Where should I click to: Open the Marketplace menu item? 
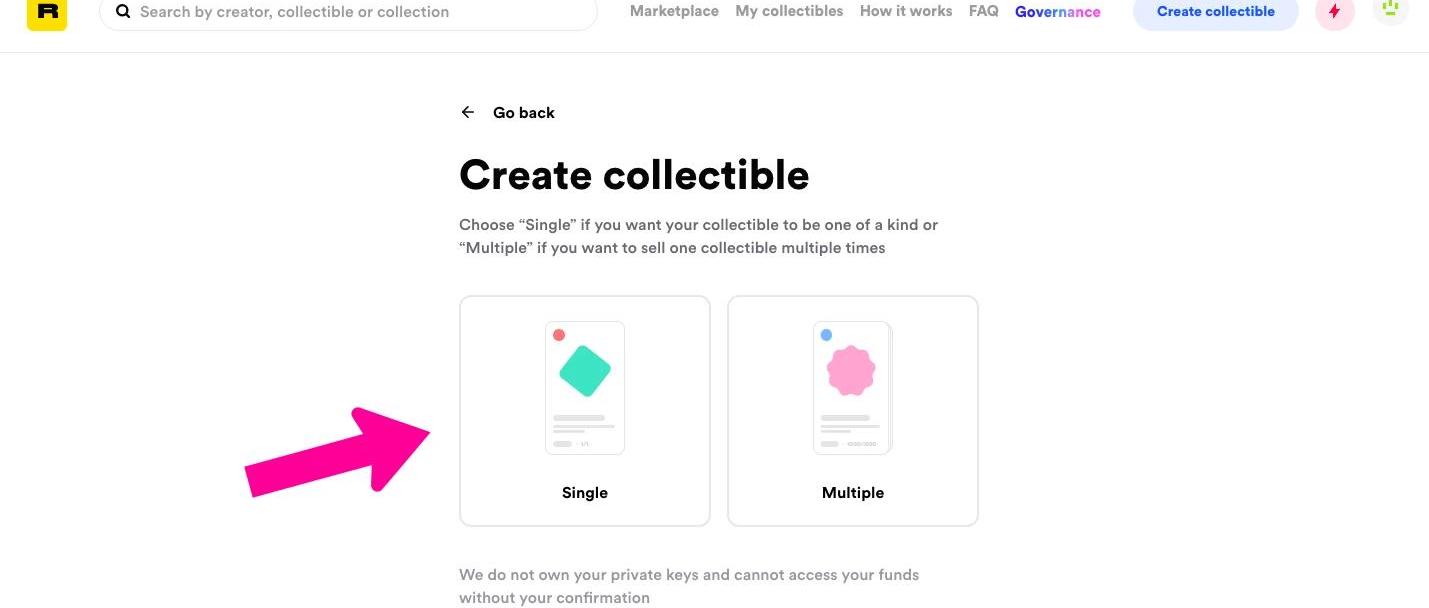674,11
